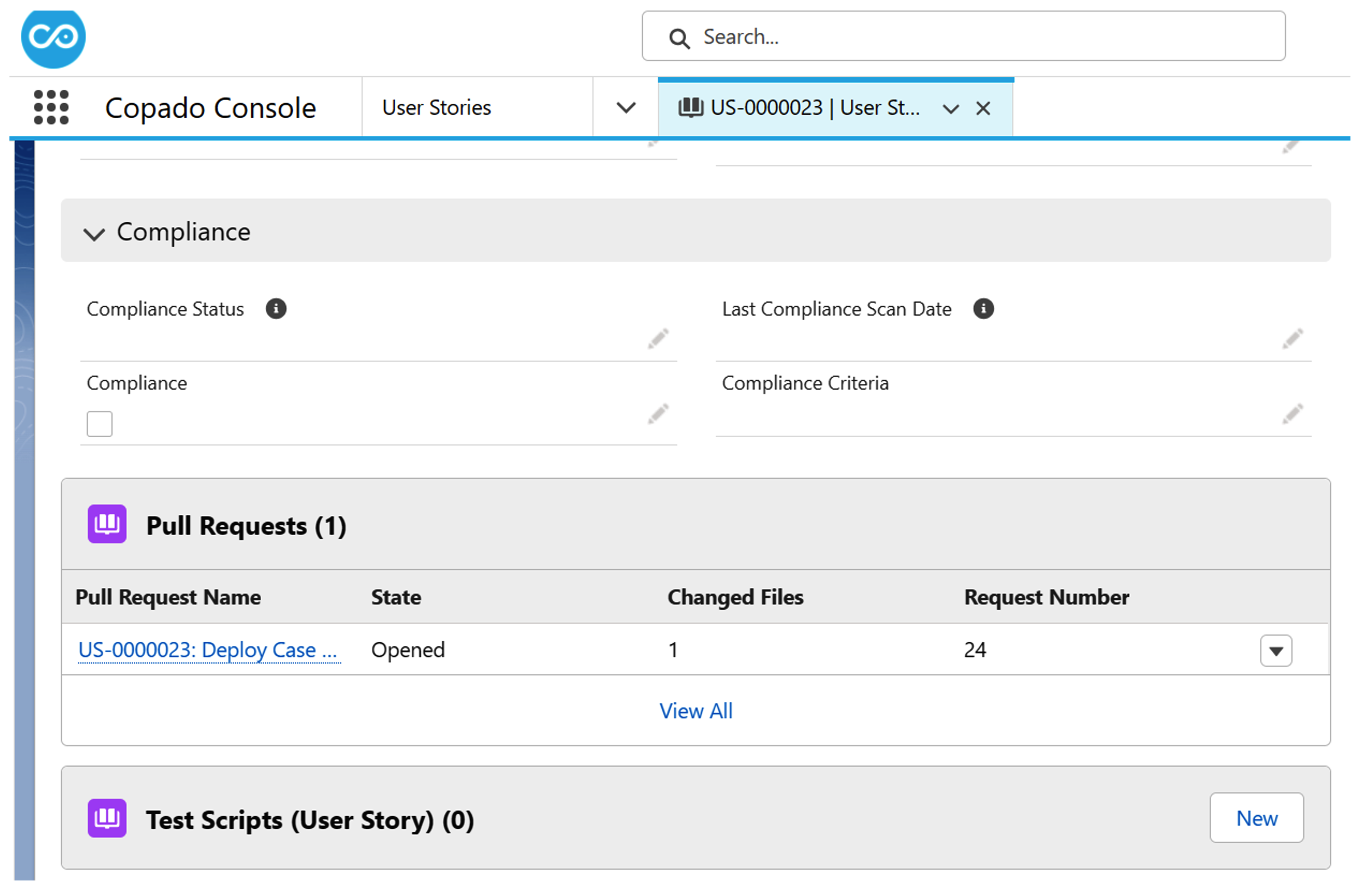
Task: Click the Pull Request Name column header
Action: 168,597
